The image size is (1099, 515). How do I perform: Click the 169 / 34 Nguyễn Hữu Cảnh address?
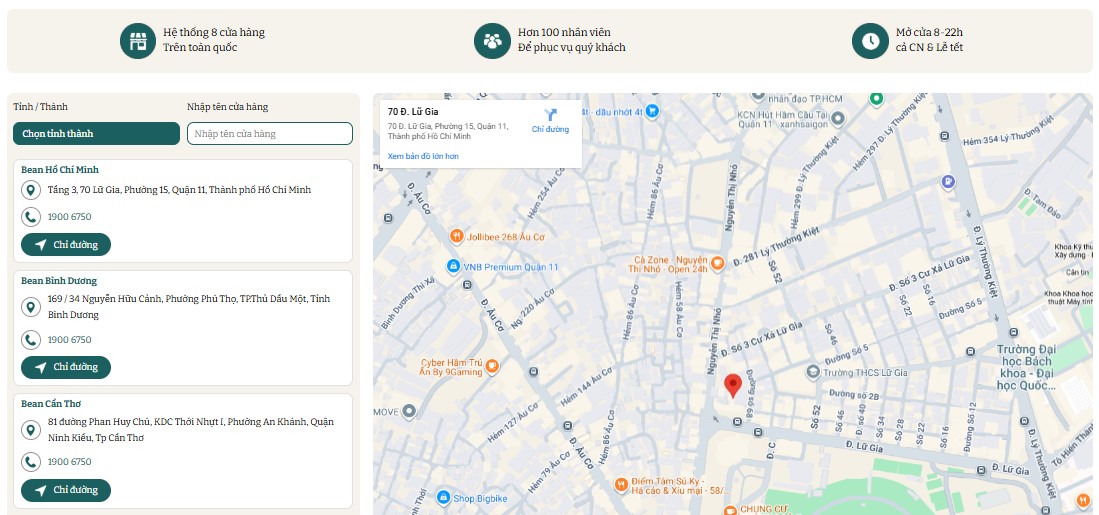(x=189, y=307)
